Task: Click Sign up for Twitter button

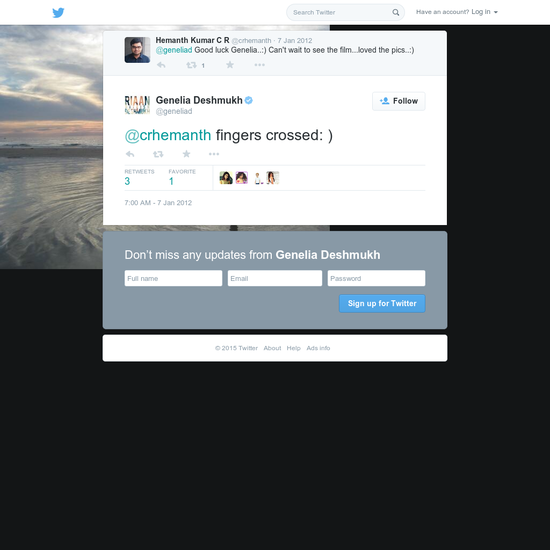Action: [382, 303]
